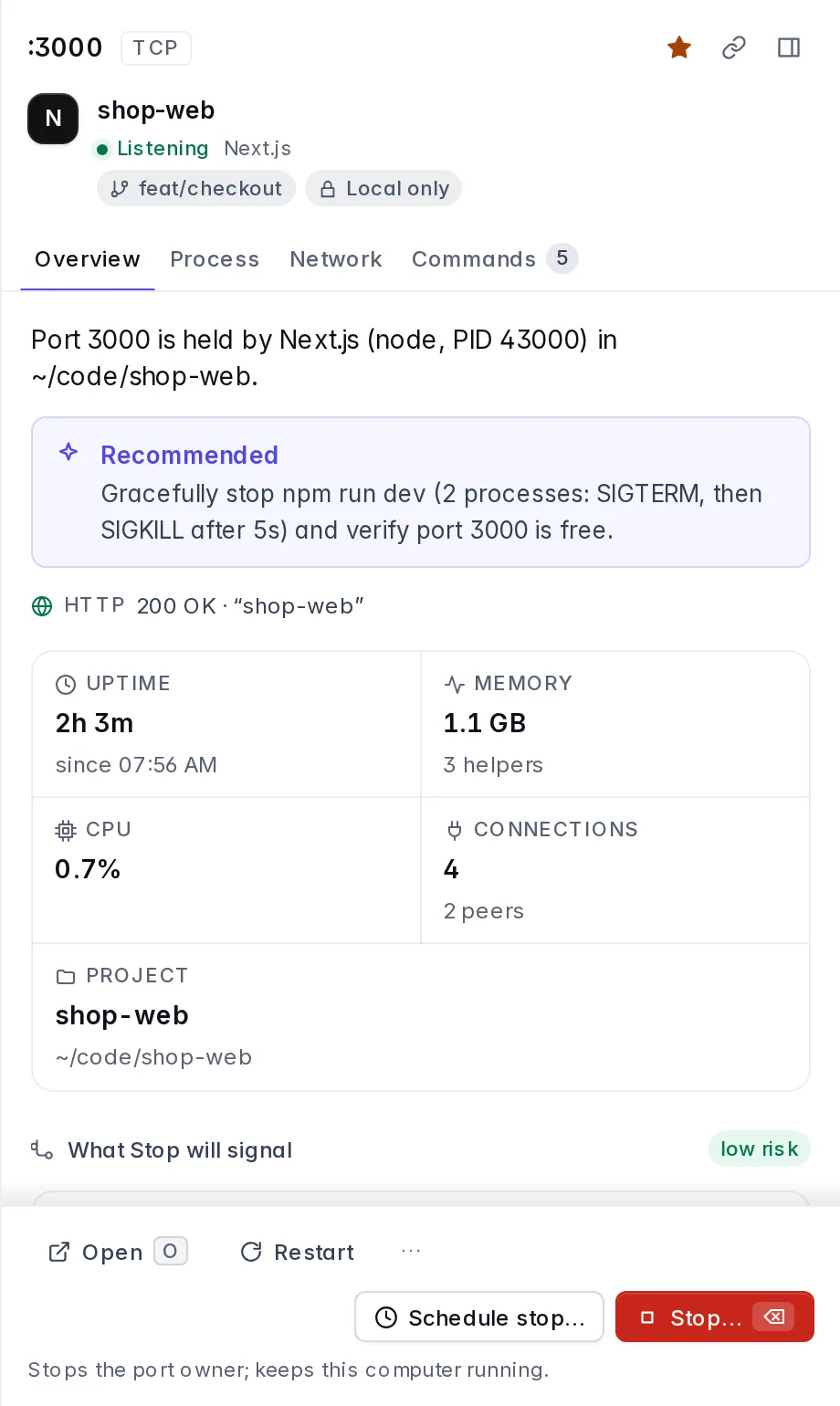The image size is (840, 1406).
Task: Click the TCP protocol badge
Action: (155, 47)
